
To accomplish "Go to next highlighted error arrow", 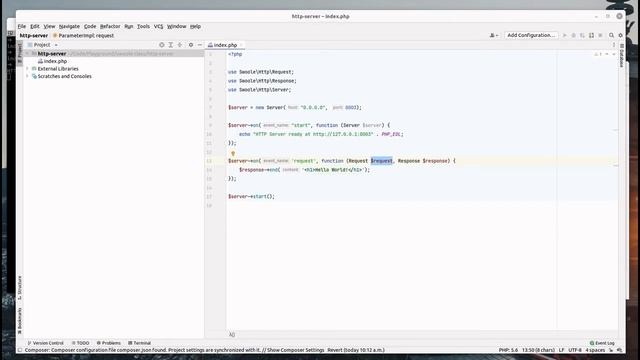I will coord(613,54).
